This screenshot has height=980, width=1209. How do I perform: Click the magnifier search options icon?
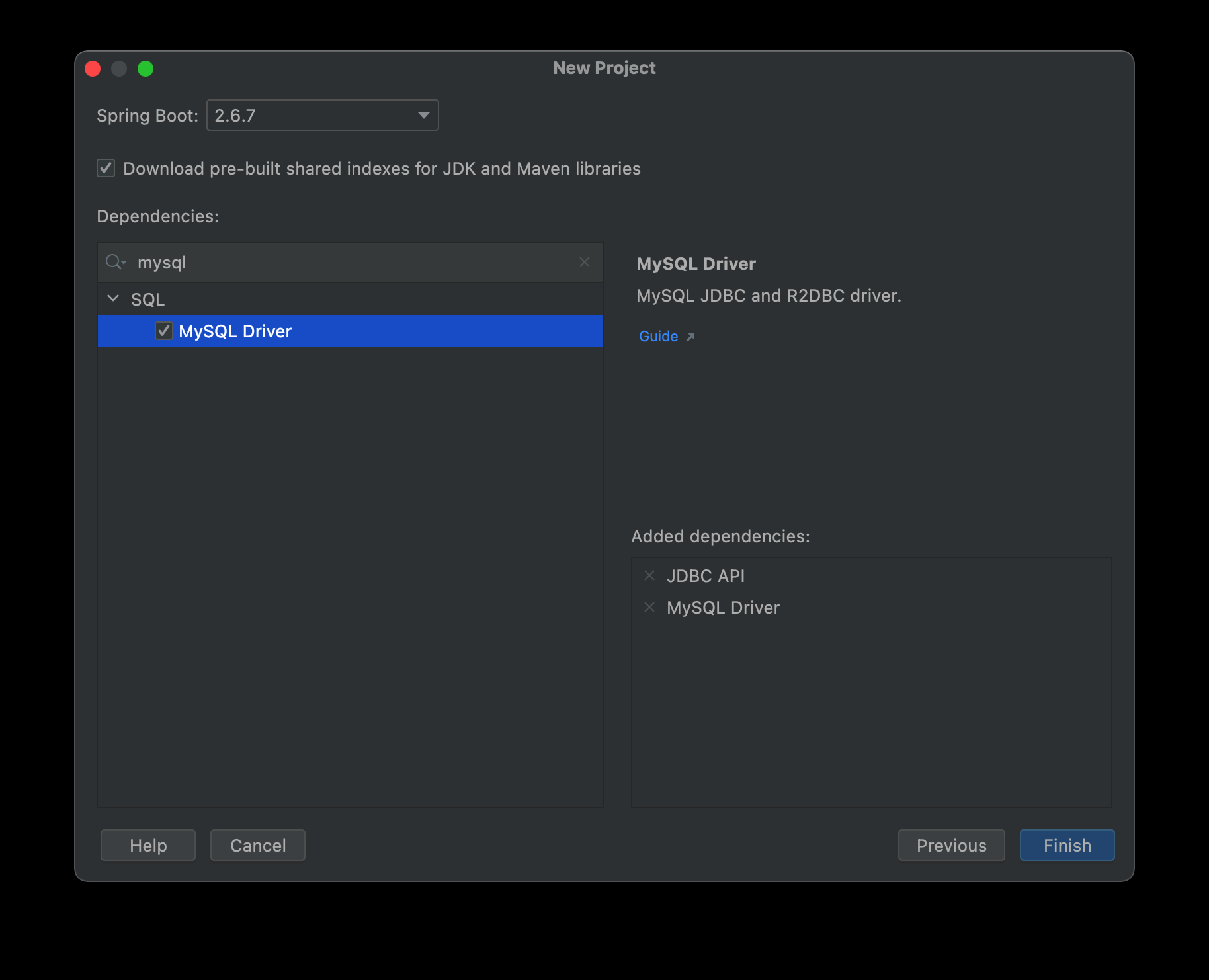(x=116, y=263)
